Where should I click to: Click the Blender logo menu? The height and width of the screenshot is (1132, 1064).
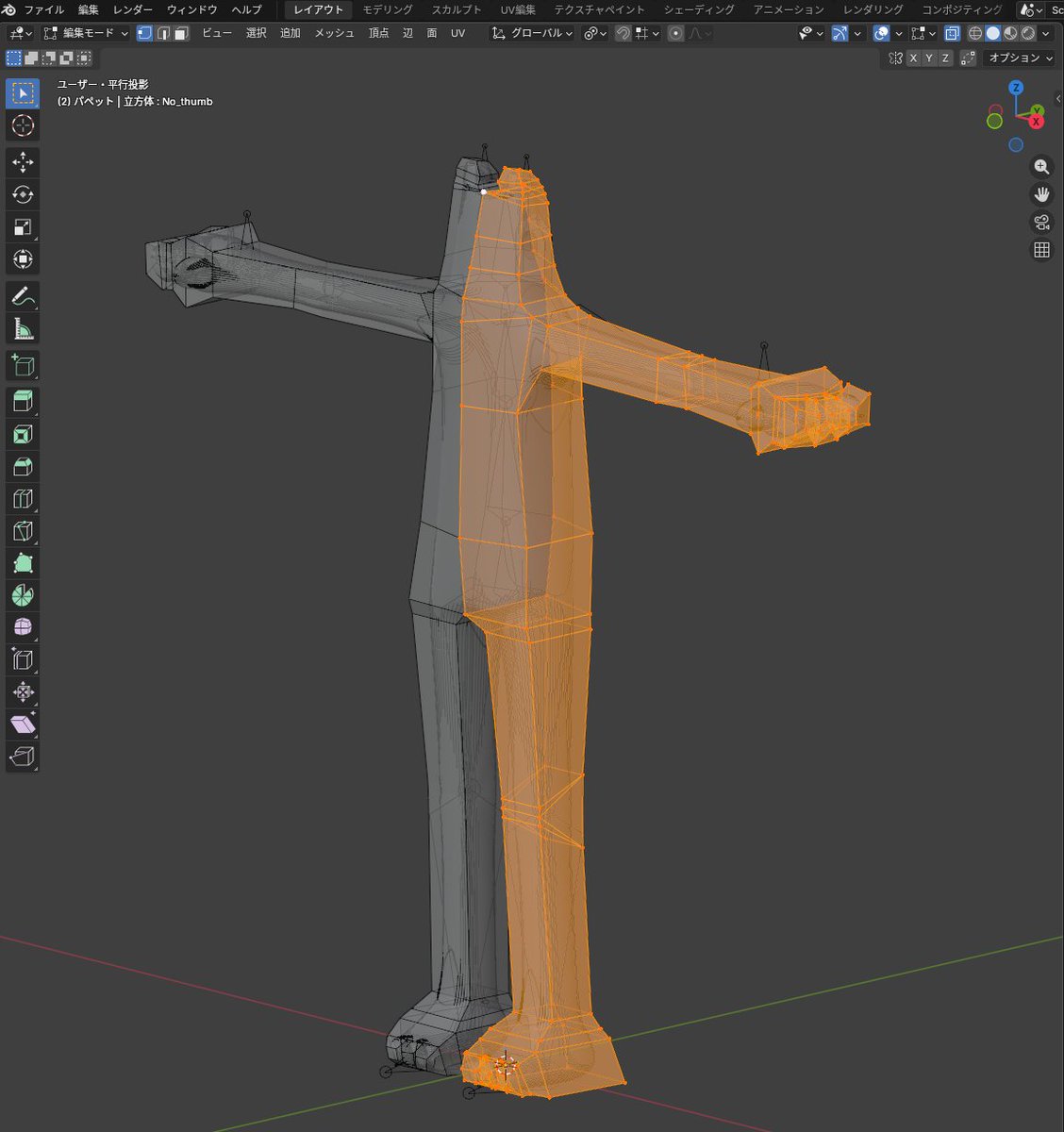pyautogui.click(x=9, y=9)
